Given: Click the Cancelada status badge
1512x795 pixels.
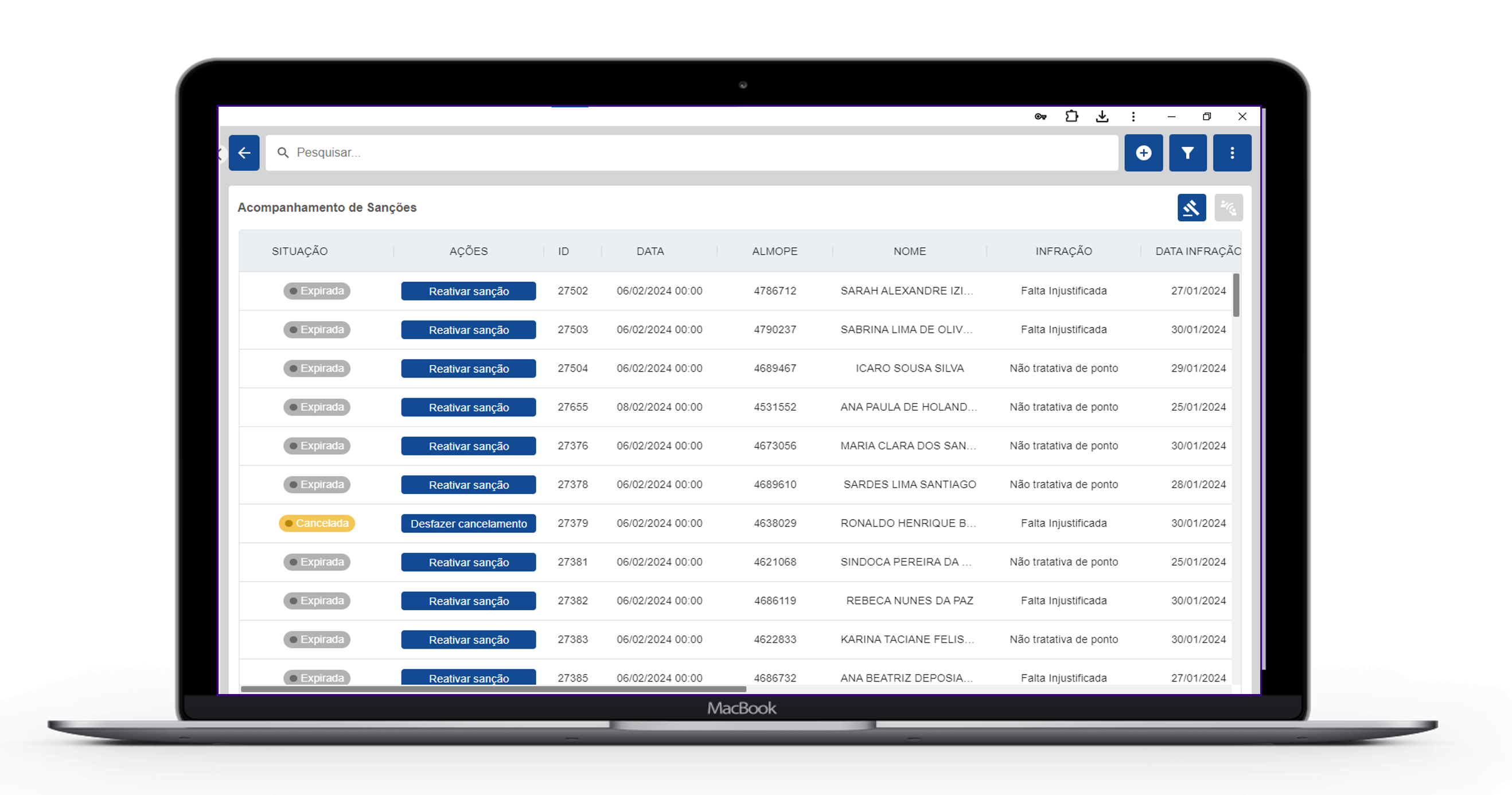Looking at the screenshot, I should click(317, 523).
